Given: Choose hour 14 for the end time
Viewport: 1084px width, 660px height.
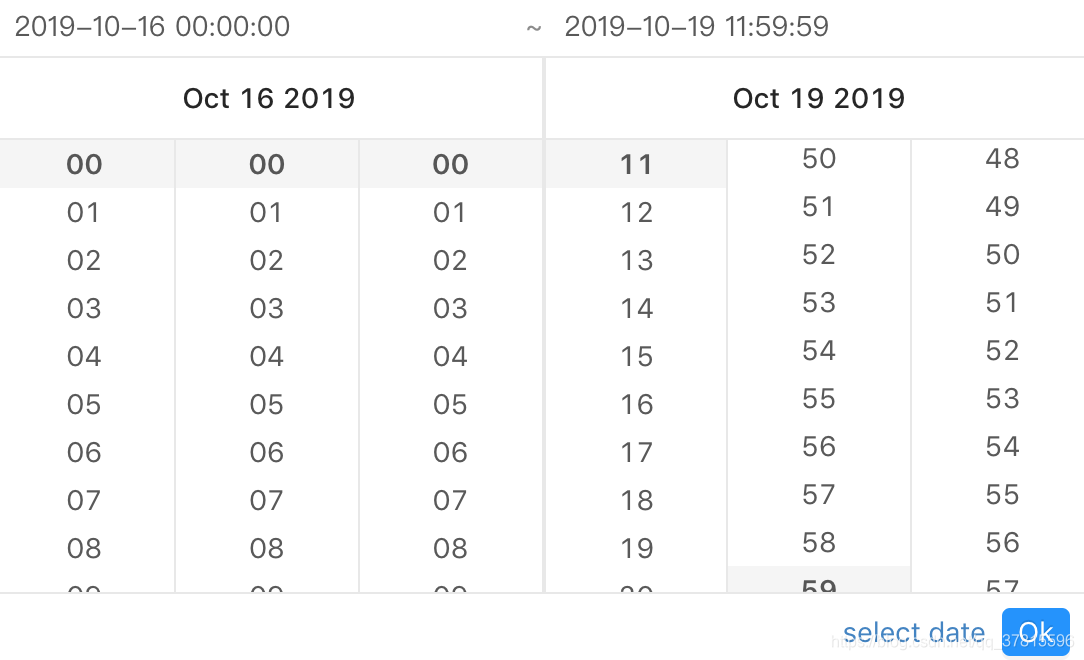Looking at the screenshot, I should coord(636,308).
